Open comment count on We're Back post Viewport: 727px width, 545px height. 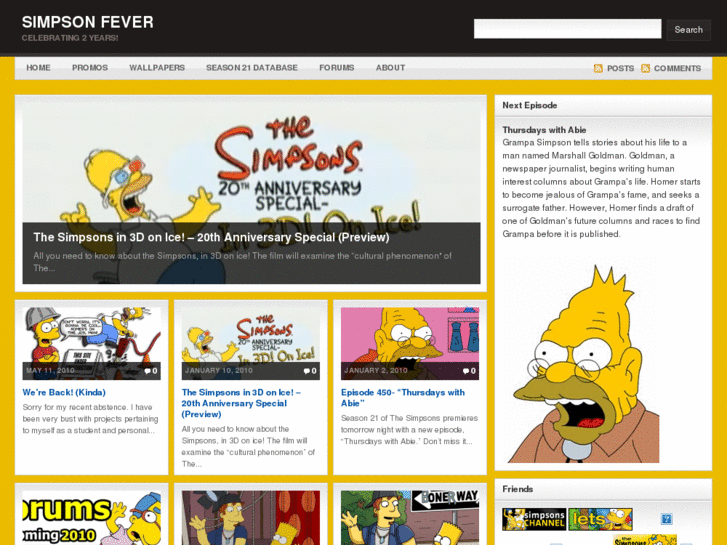coord(151,371)
